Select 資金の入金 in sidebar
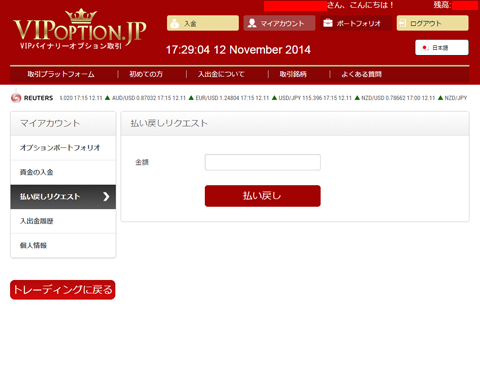 pos(63,172)
